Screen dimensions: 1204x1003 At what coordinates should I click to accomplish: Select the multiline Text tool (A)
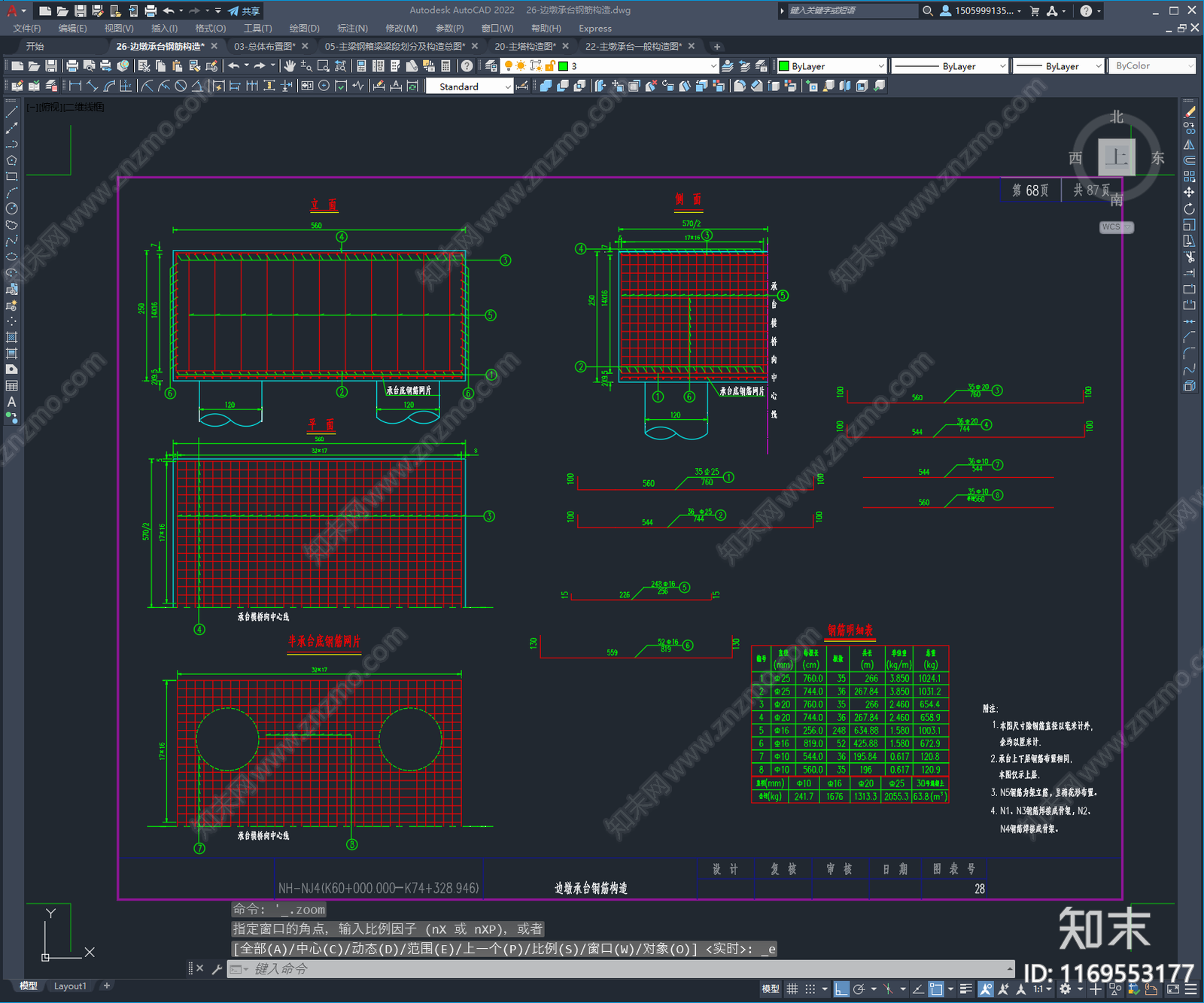(x=11, y=402)
